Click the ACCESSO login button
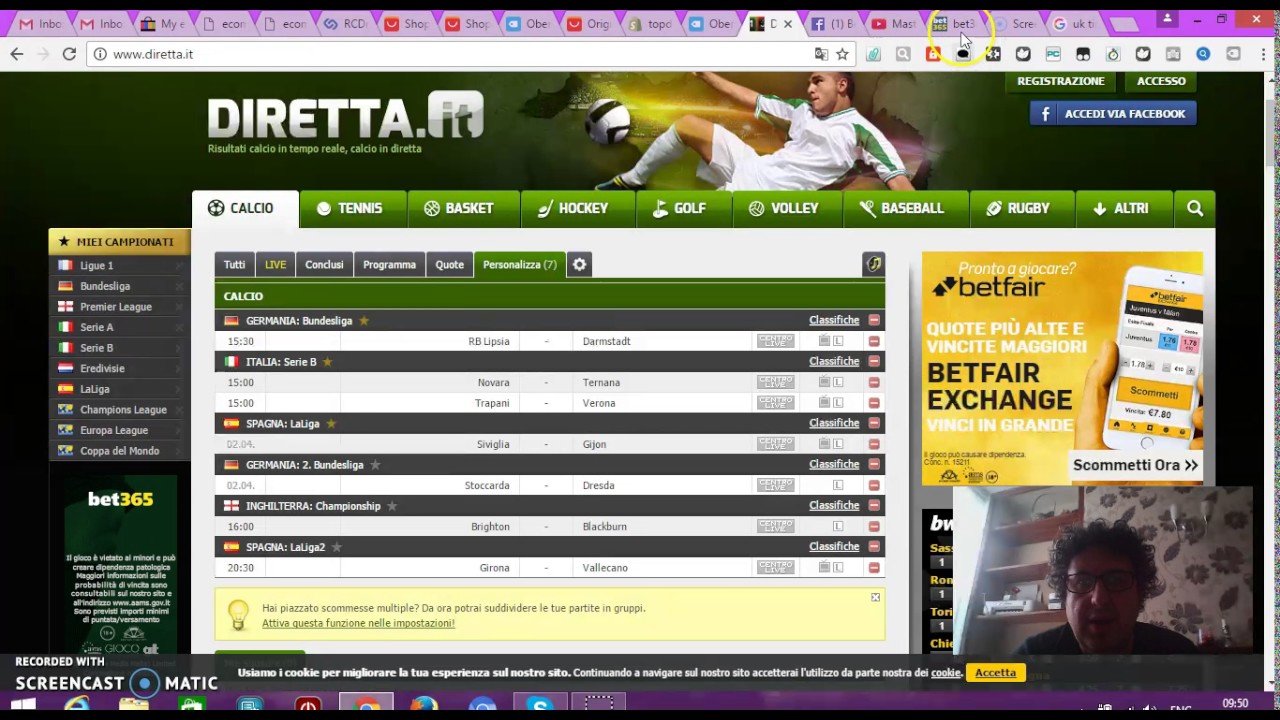 [x=1161, y=81]
